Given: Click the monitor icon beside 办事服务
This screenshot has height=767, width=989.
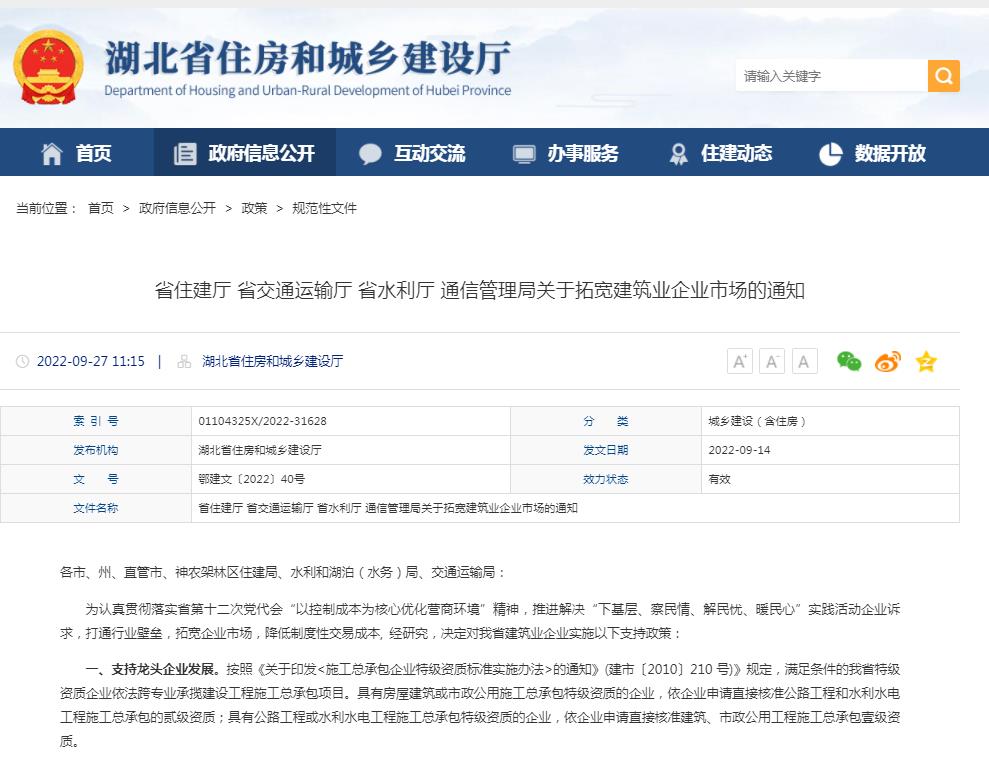Looking at the screenshot, I should coord(523,152).
